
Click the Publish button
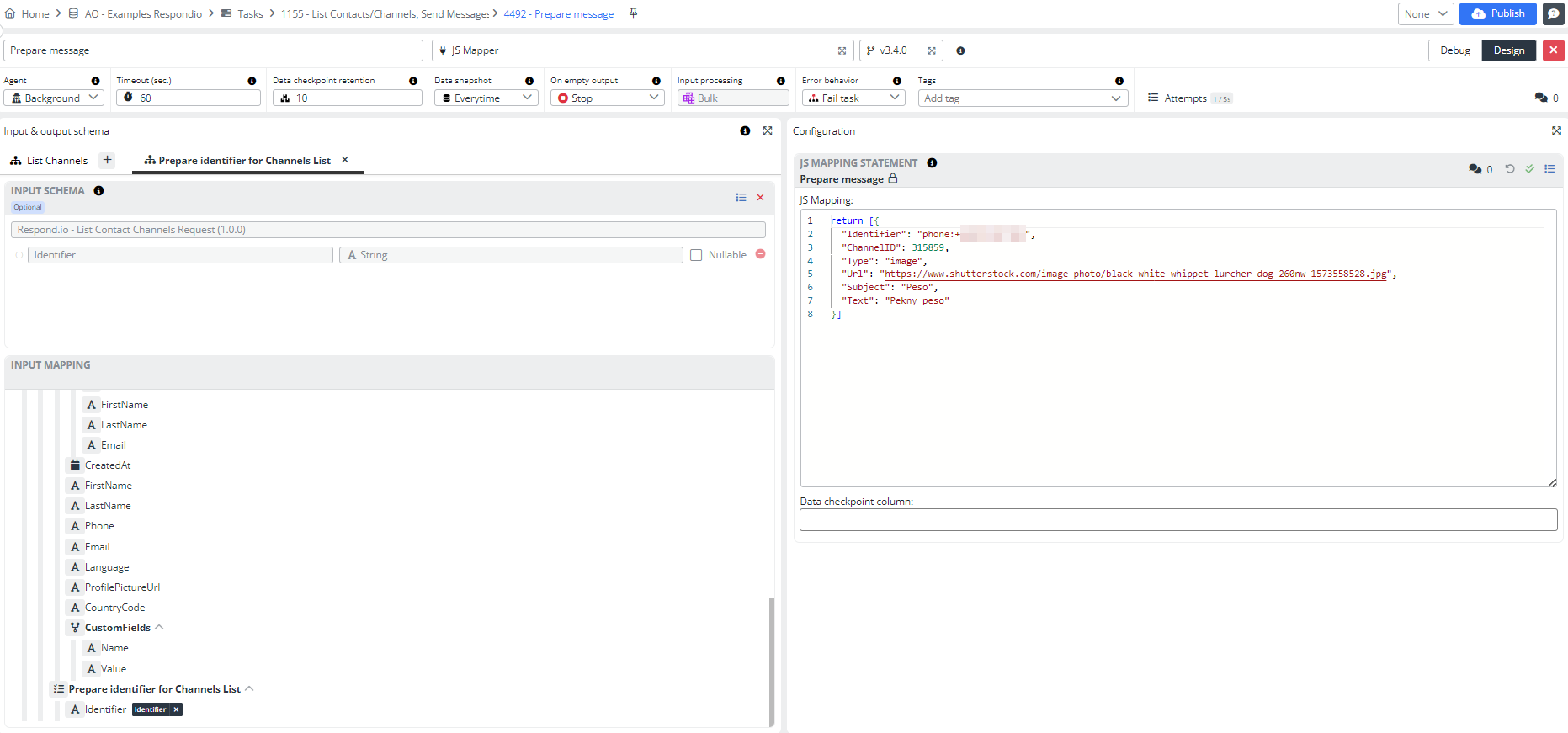[1497, 13]
